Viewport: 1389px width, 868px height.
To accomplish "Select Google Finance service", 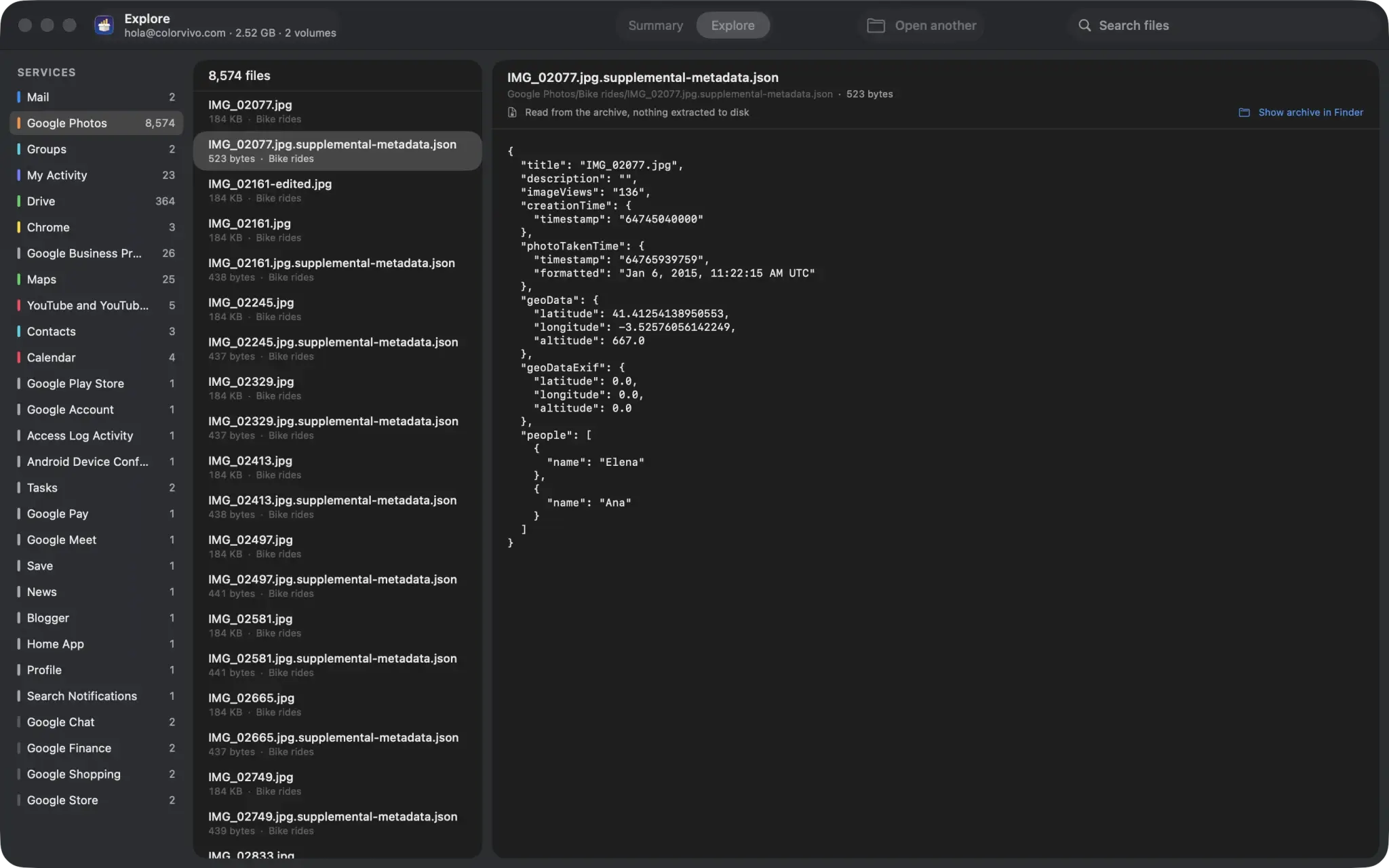I will point(96,749).
